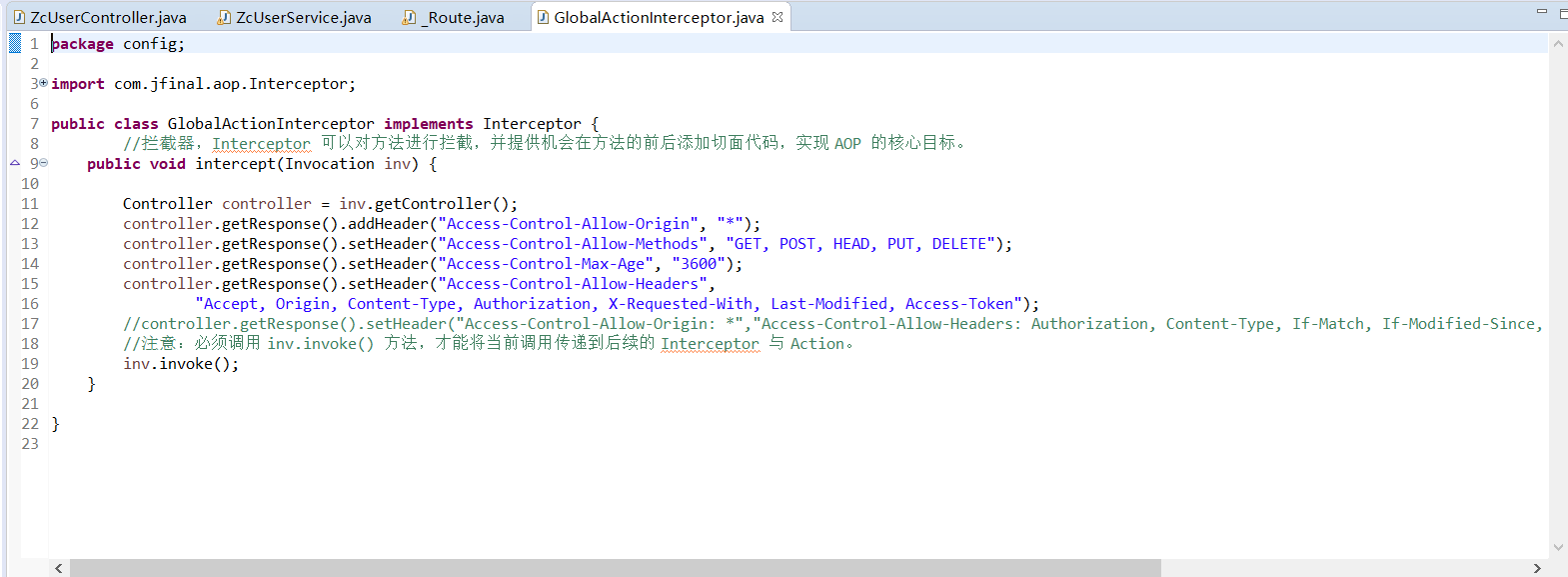Viewport: 1568px width, 577px height.
Task: Click the blue marker beside line 1
Action: 15,43
